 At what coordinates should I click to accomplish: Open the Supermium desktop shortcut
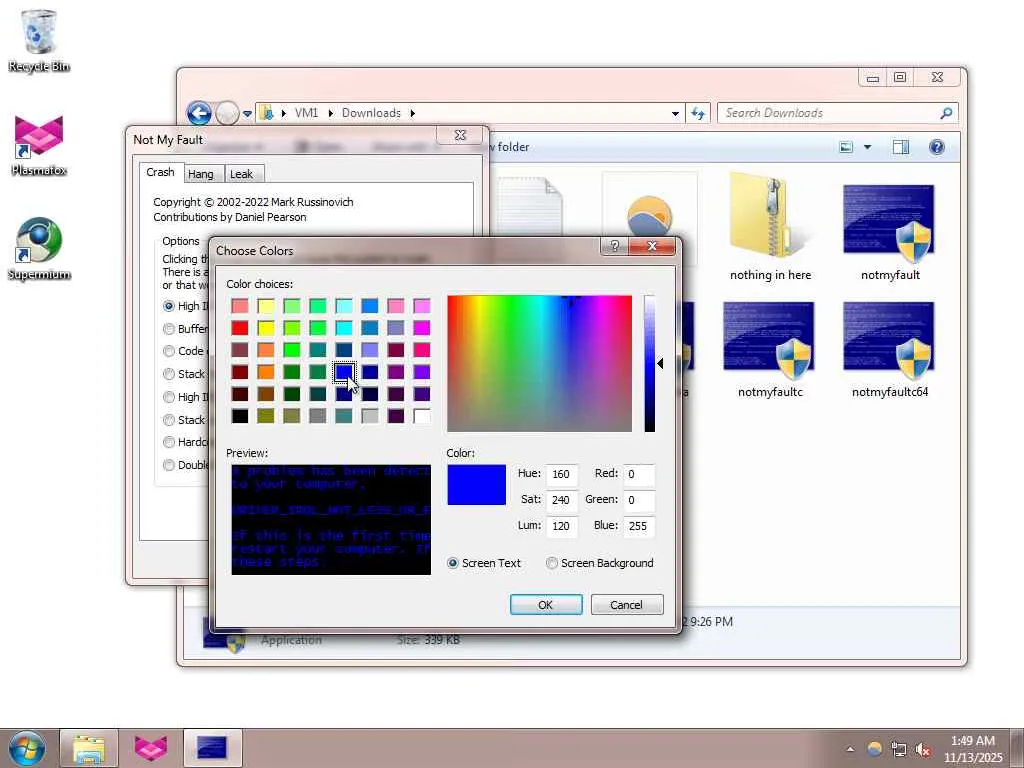click(39, 249)
